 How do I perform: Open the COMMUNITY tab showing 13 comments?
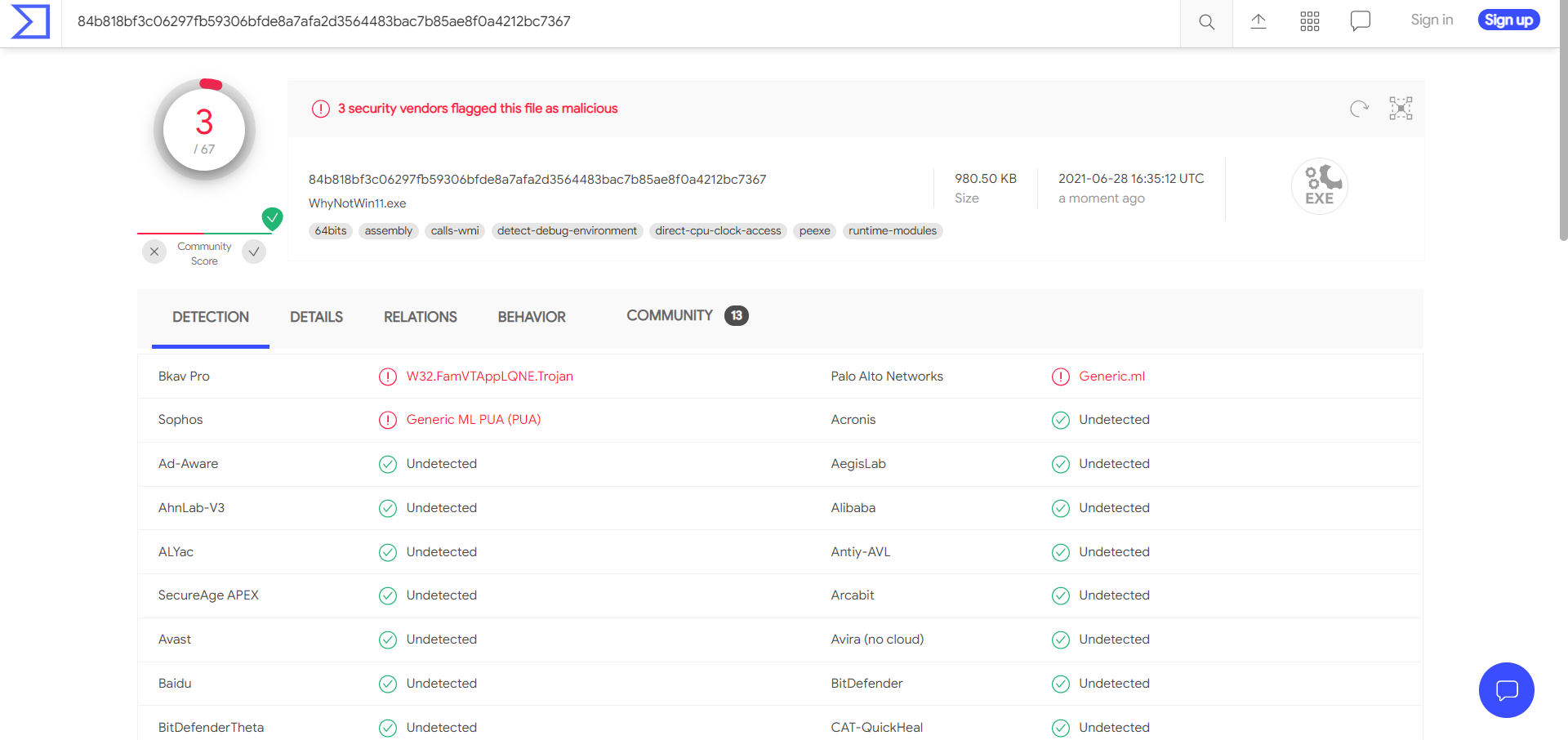pyautogui.click(x=670, y=315)
